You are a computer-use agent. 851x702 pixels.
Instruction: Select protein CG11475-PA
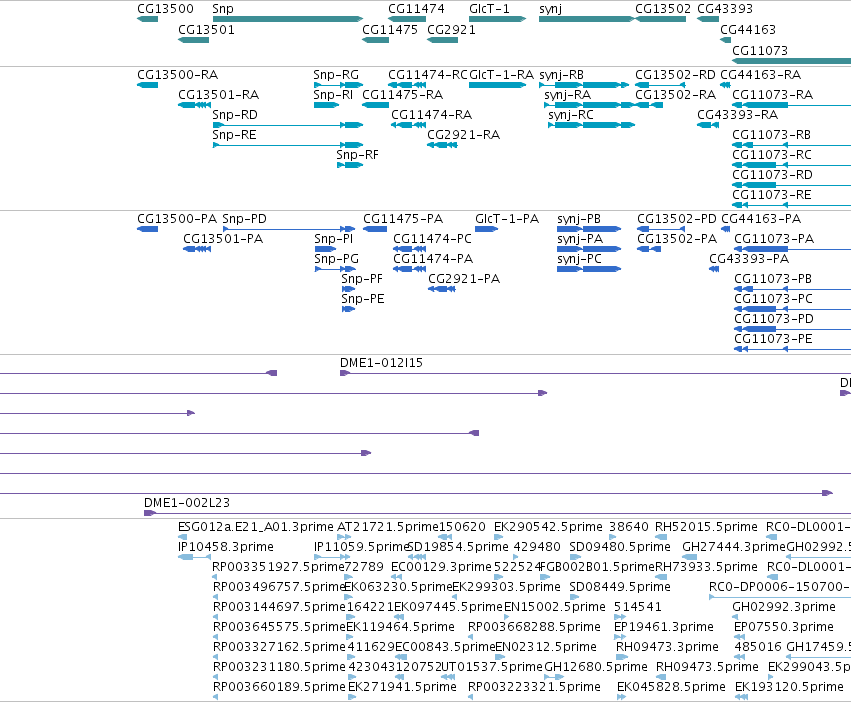click(375, 229)
